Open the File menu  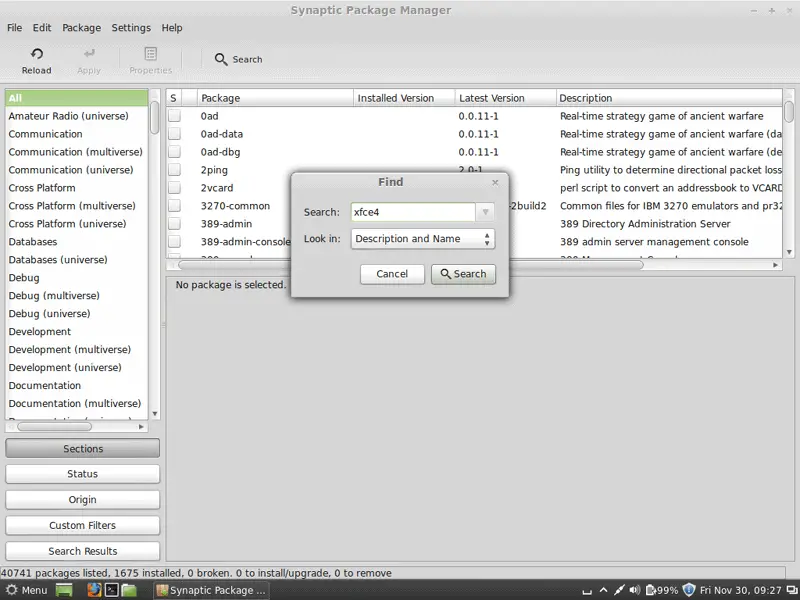(x=14, y=28)
